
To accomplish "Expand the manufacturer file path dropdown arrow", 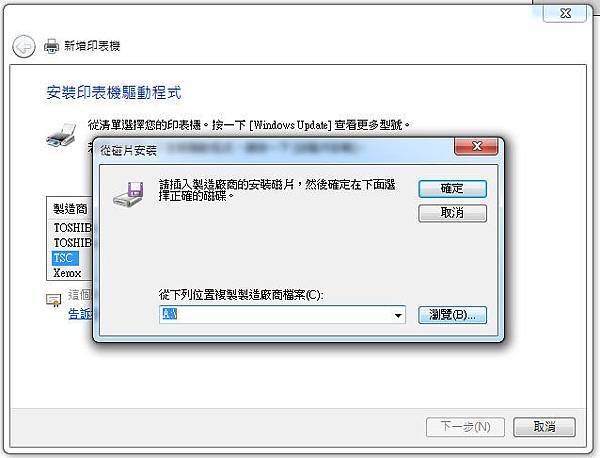I will point(398,315).
